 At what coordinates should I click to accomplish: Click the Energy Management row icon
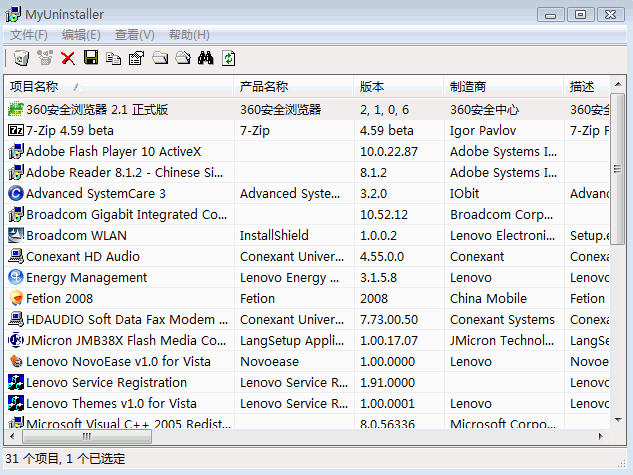click(16, 277)
